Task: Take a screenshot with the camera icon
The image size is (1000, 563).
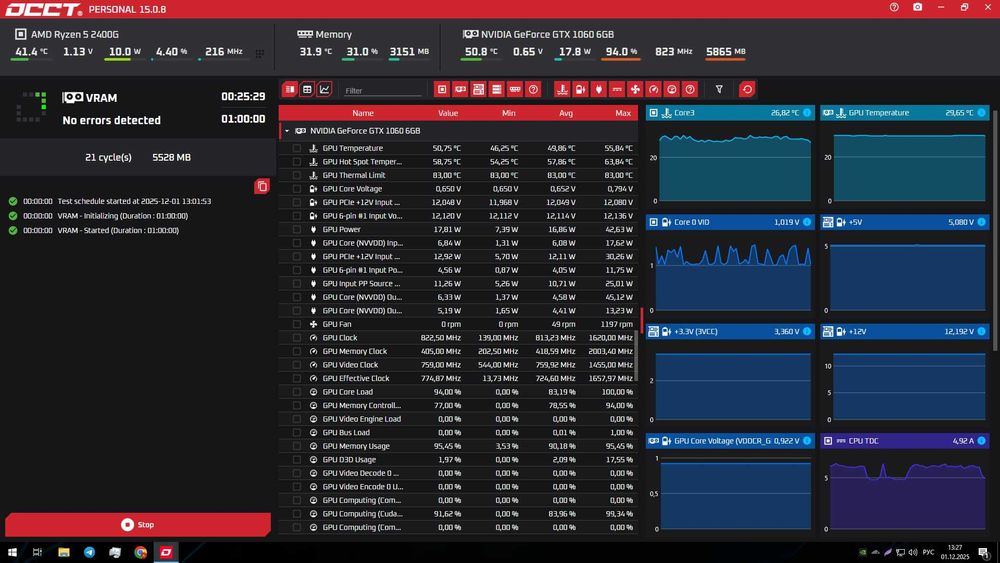Action: (x=917, y=7)
